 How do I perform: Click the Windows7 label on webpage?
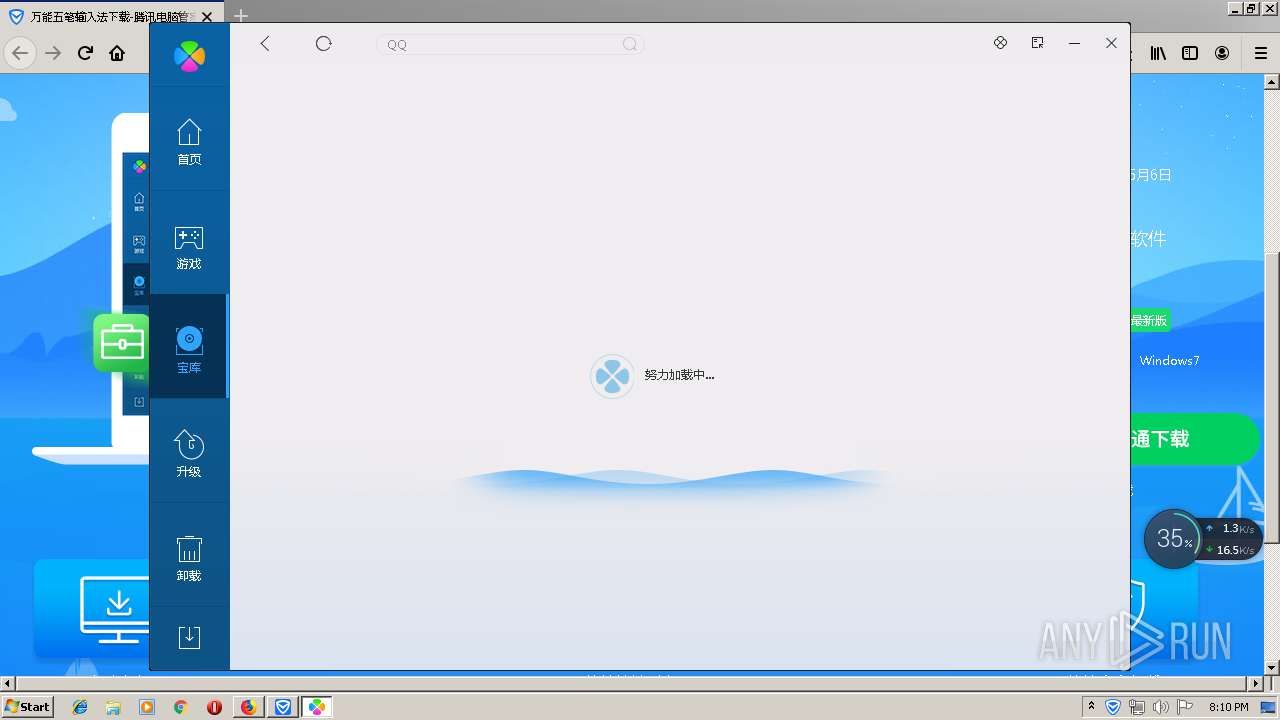tap(1169, 361)
